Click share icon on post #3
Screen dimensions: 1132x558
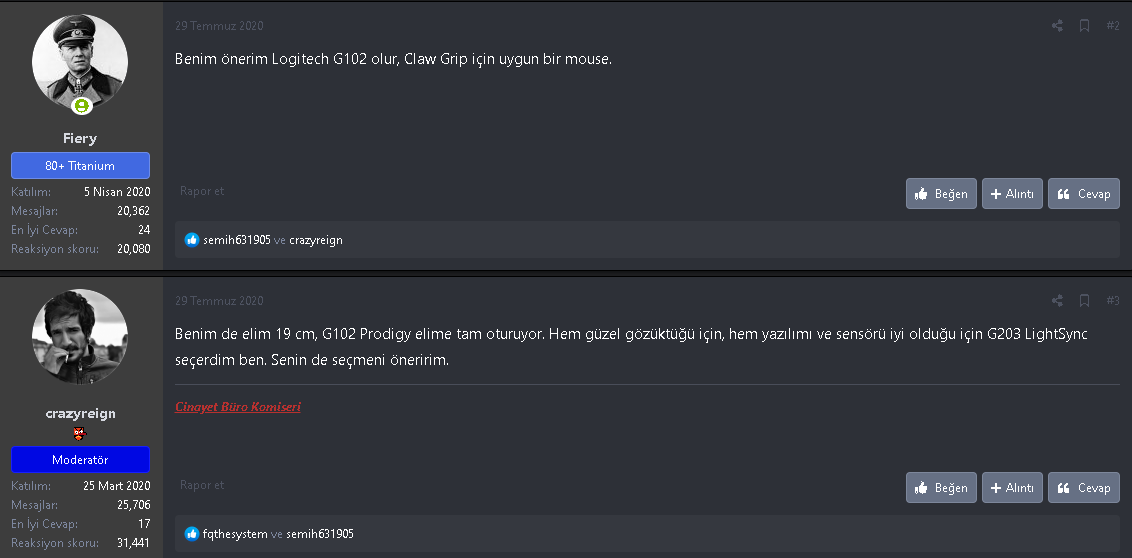point(1057,301)
